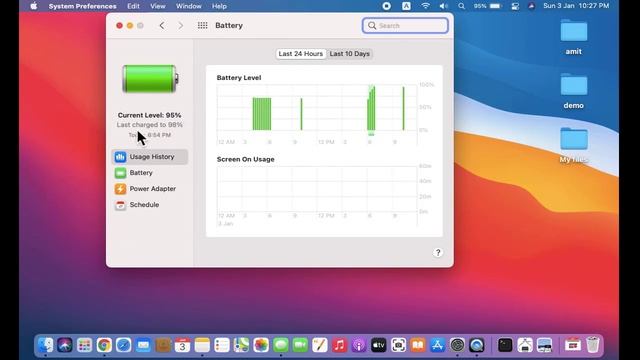Open Reminders in the Dock
Image resolution: width=640 pixels, height=360 pixels.
click(x=222, y=345)
